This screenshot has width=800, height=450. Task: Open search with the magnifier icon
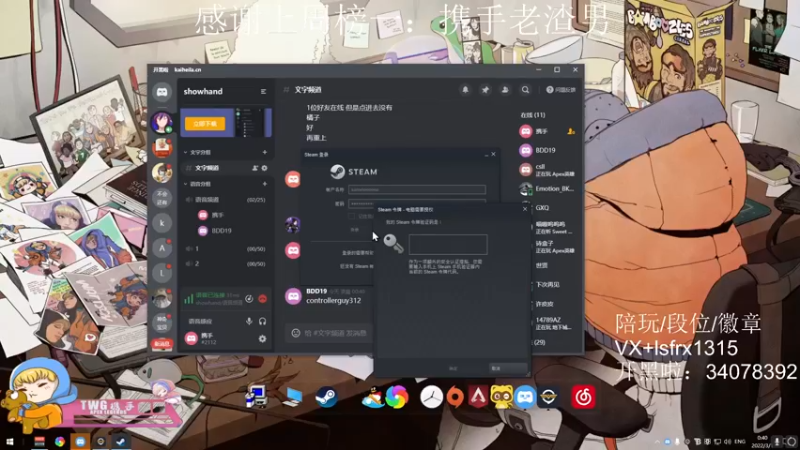tap(525, 90)
